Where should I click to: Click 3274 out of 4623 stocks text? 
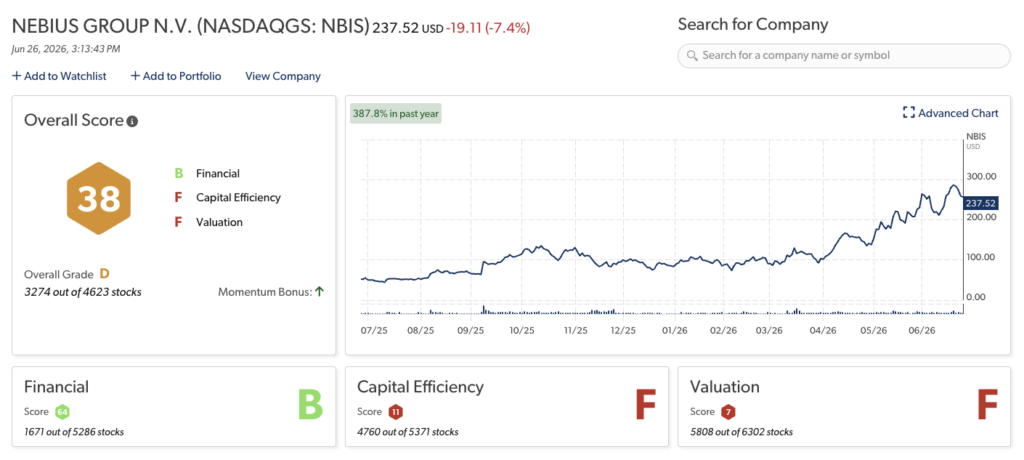click(83, 292)
